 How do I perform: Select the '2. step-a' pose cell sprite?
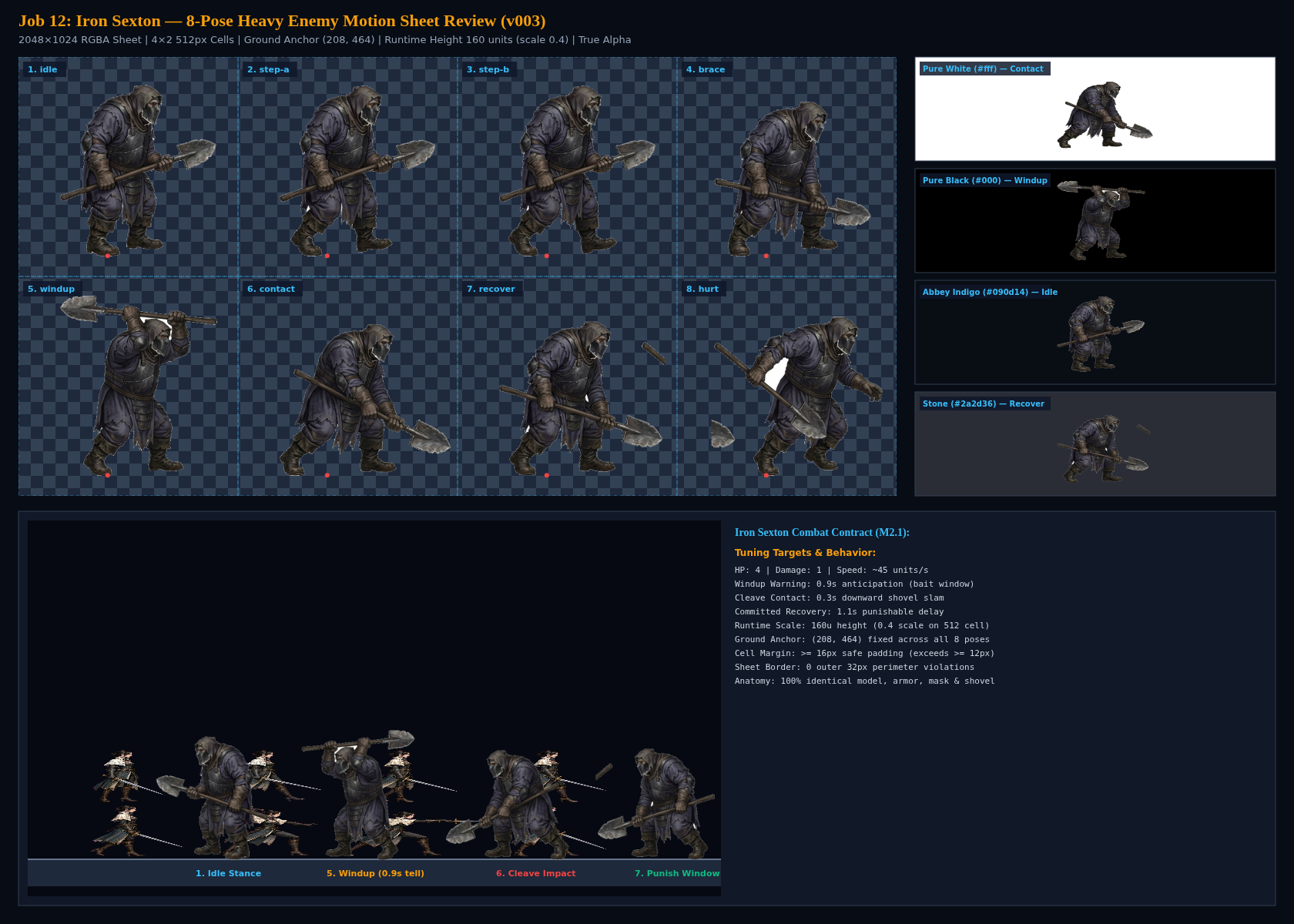[x=357, y=169]
